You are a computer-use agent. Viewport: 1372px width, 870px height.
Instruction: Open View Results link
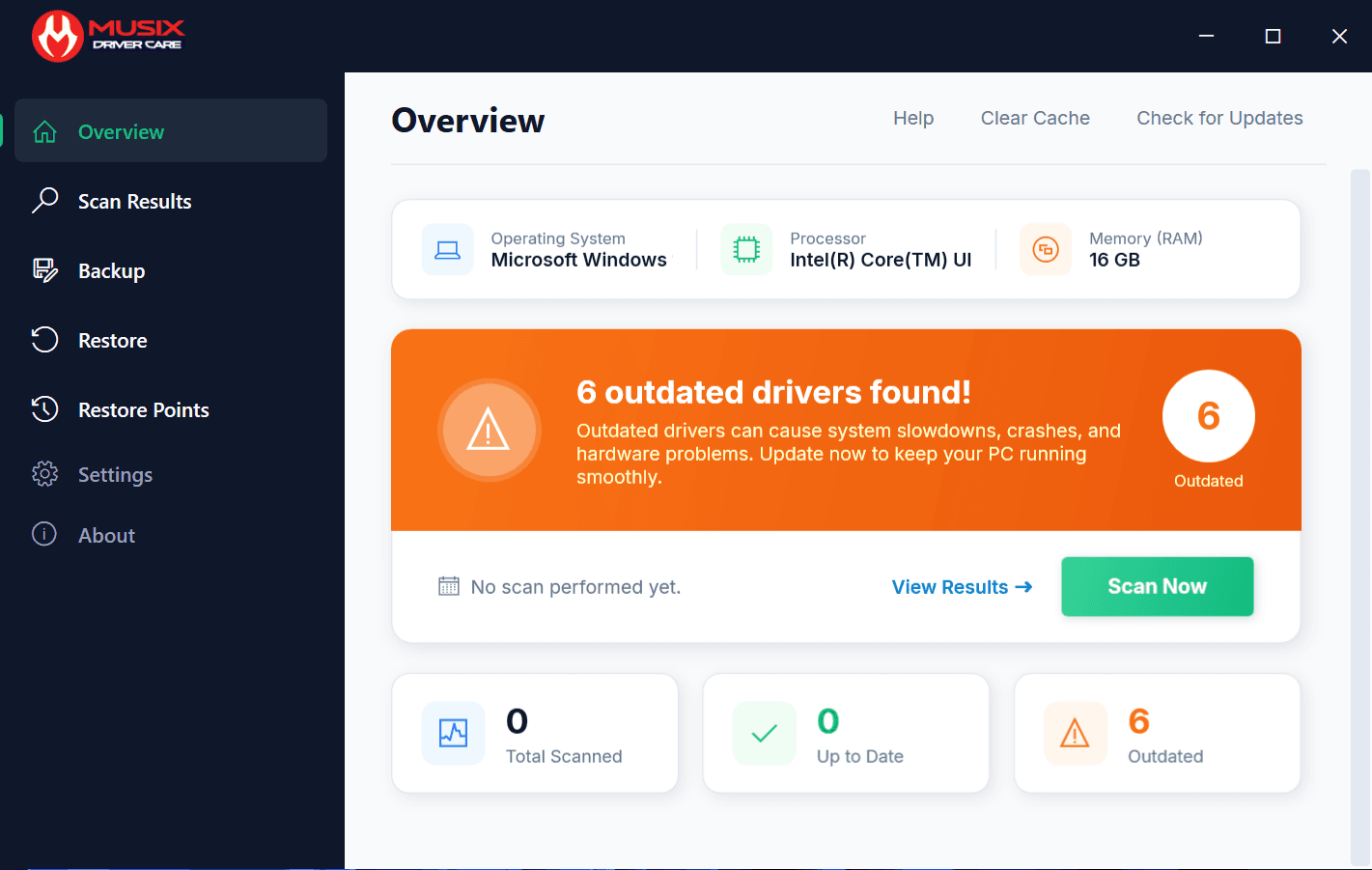(x=961, y=586)
